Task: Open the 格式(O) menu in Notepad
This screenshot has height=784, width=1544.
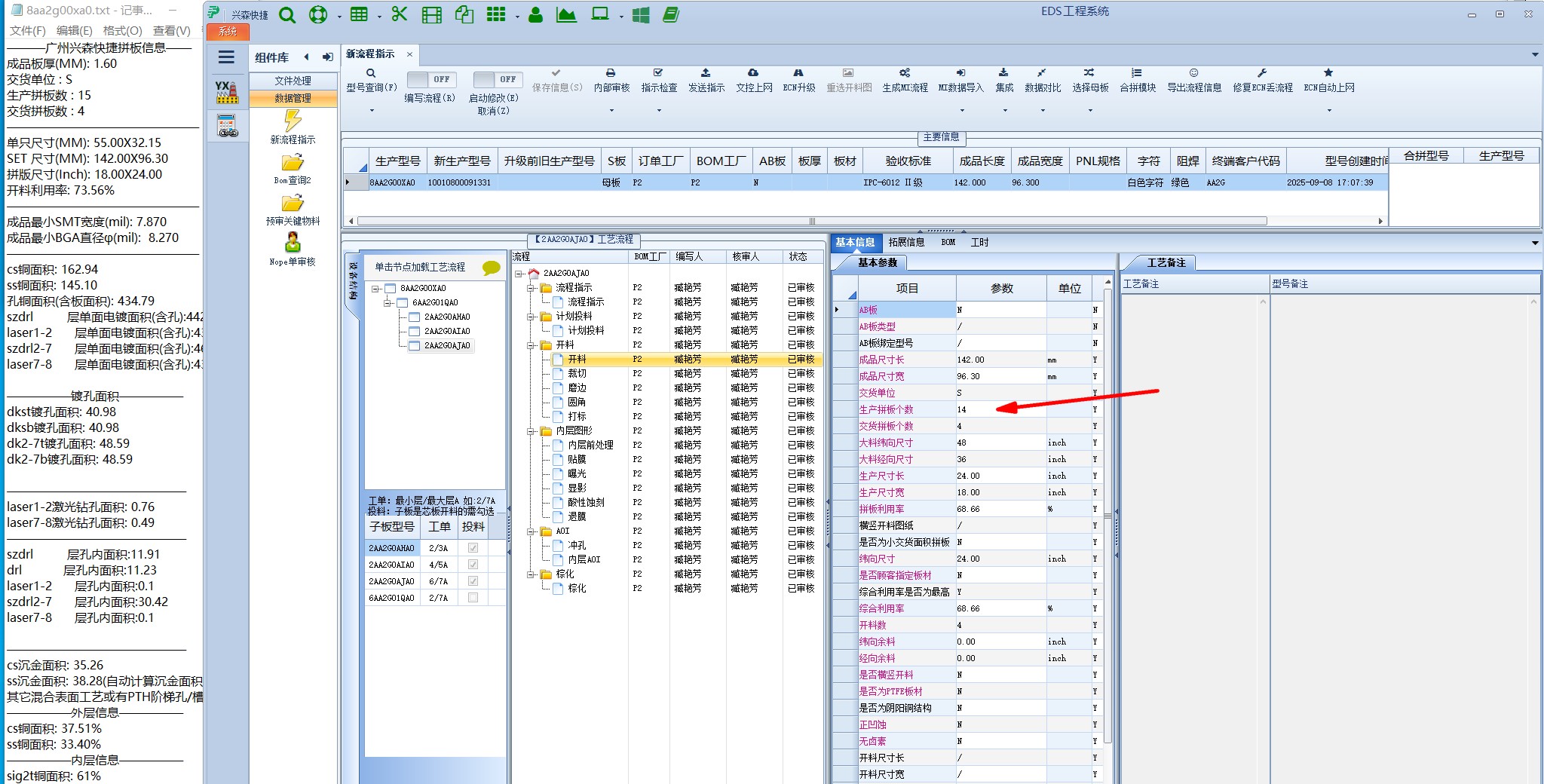Action: click(122, 31)
